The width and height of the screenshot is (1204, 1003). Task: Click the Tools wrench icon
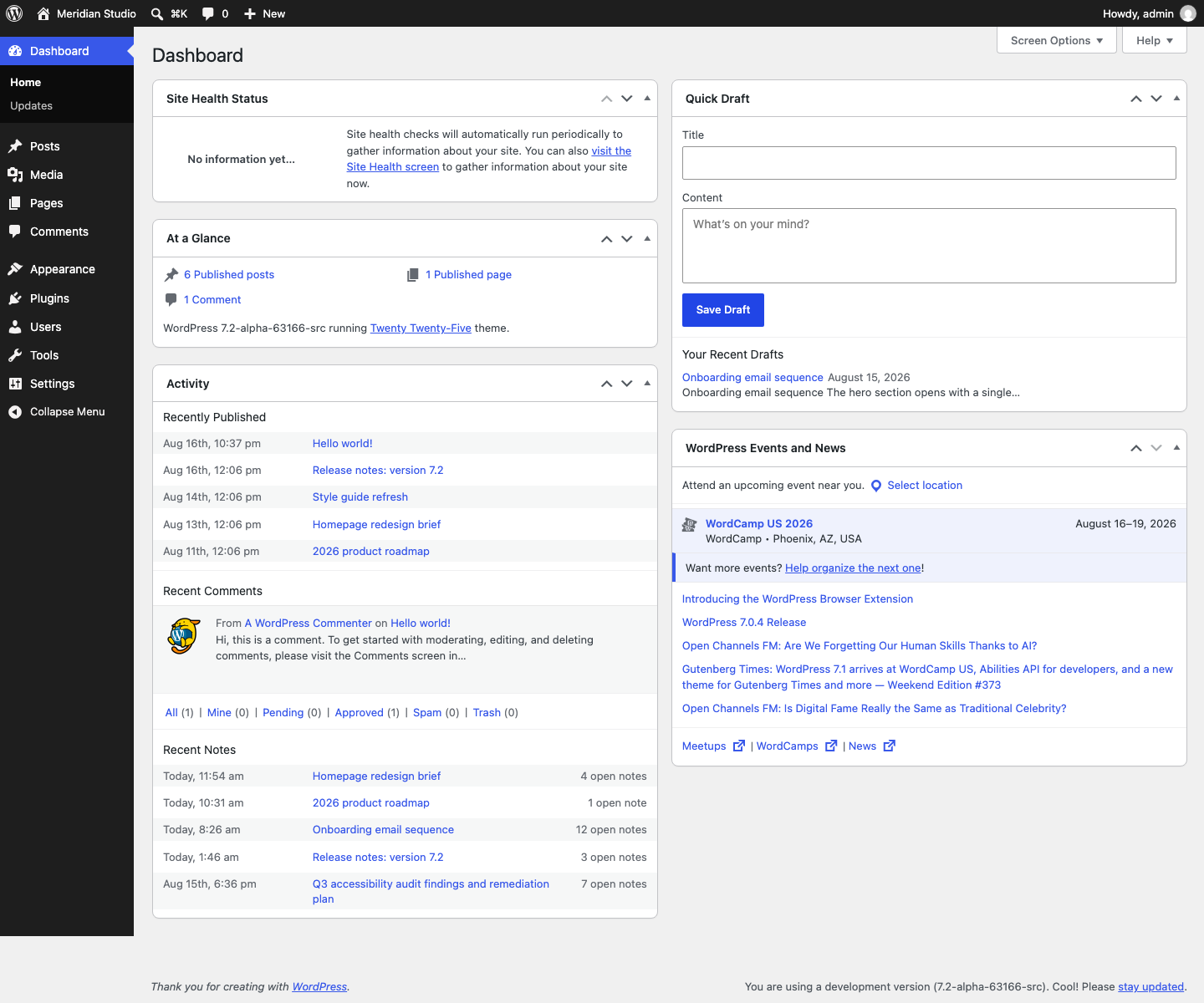point(15,355)
